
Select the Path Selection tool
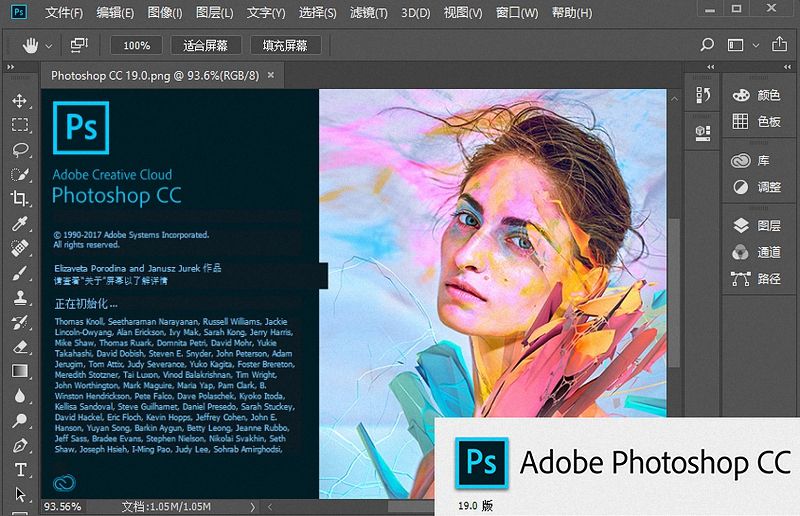coord(20,494)
